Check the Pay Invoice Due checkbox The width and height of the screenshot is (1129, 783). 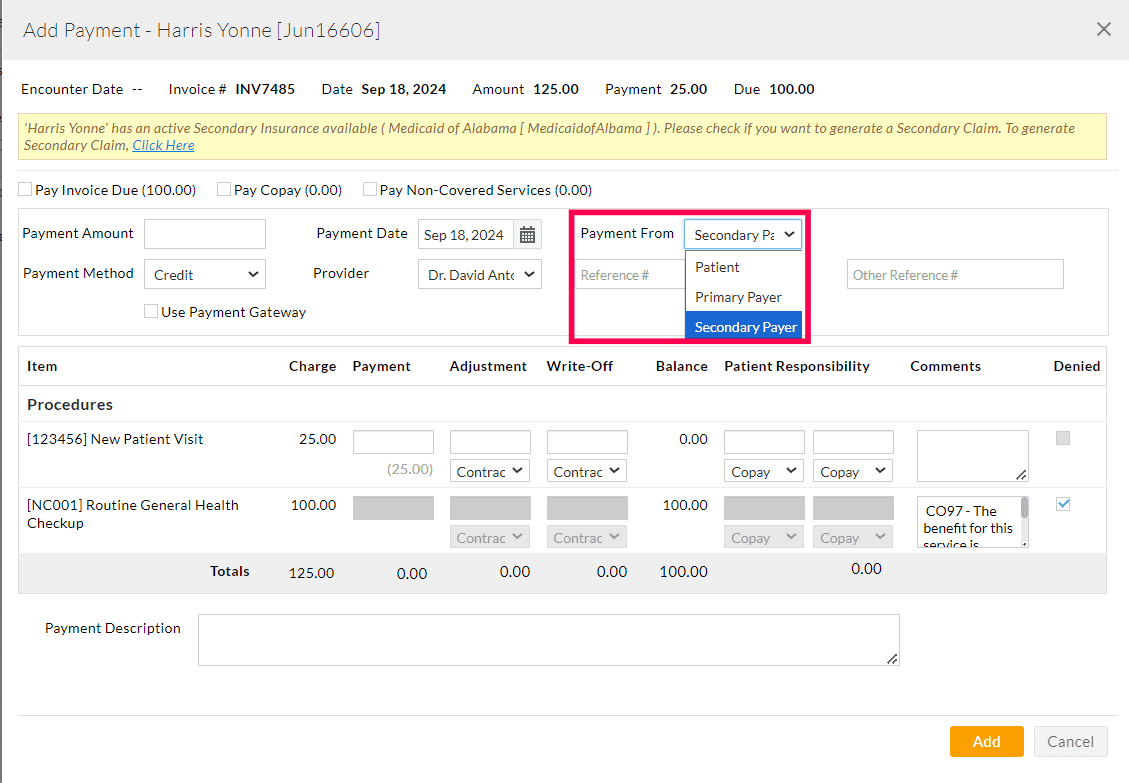pos(26,189)
